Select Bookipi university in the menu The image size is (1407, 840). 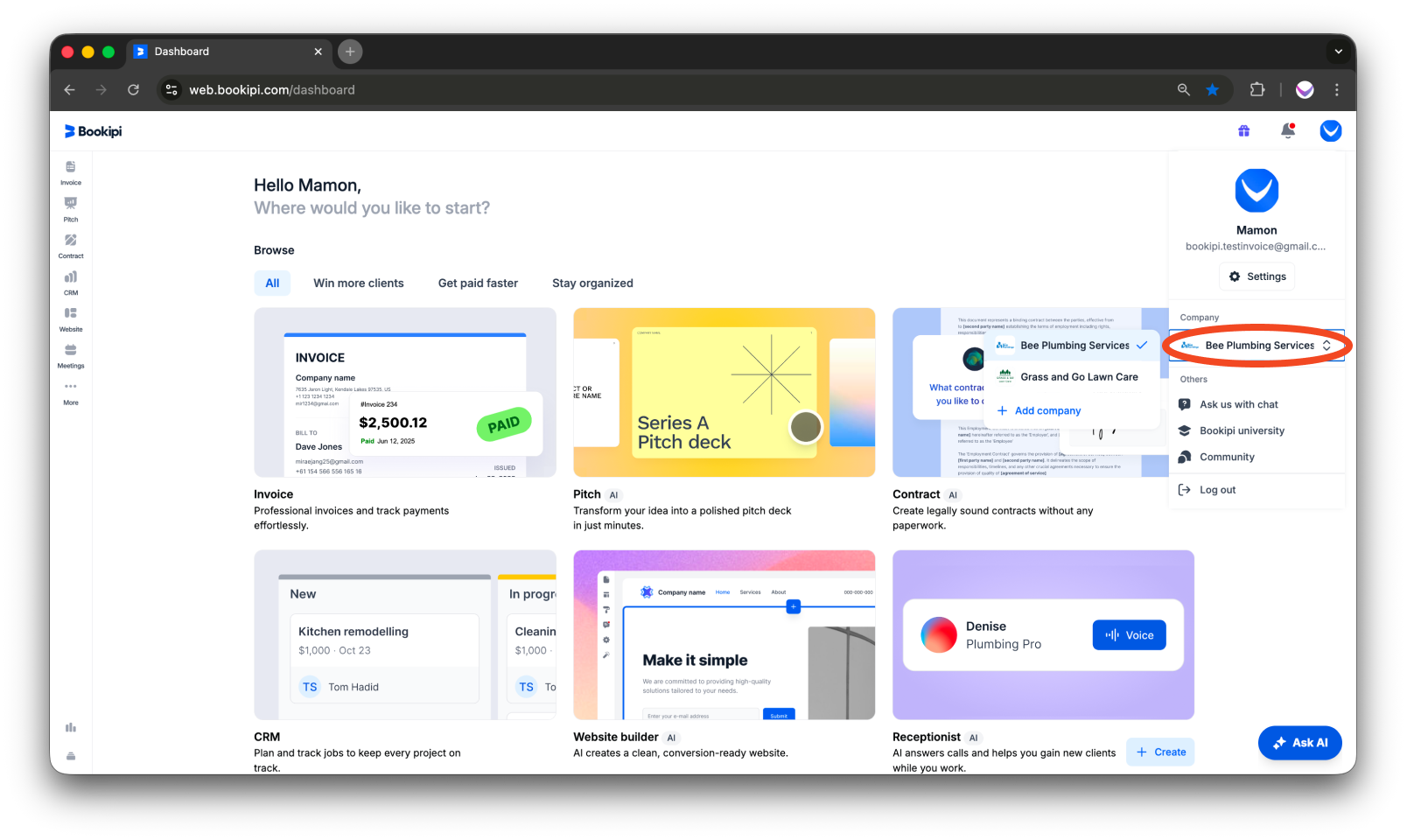coord(1241,430)
